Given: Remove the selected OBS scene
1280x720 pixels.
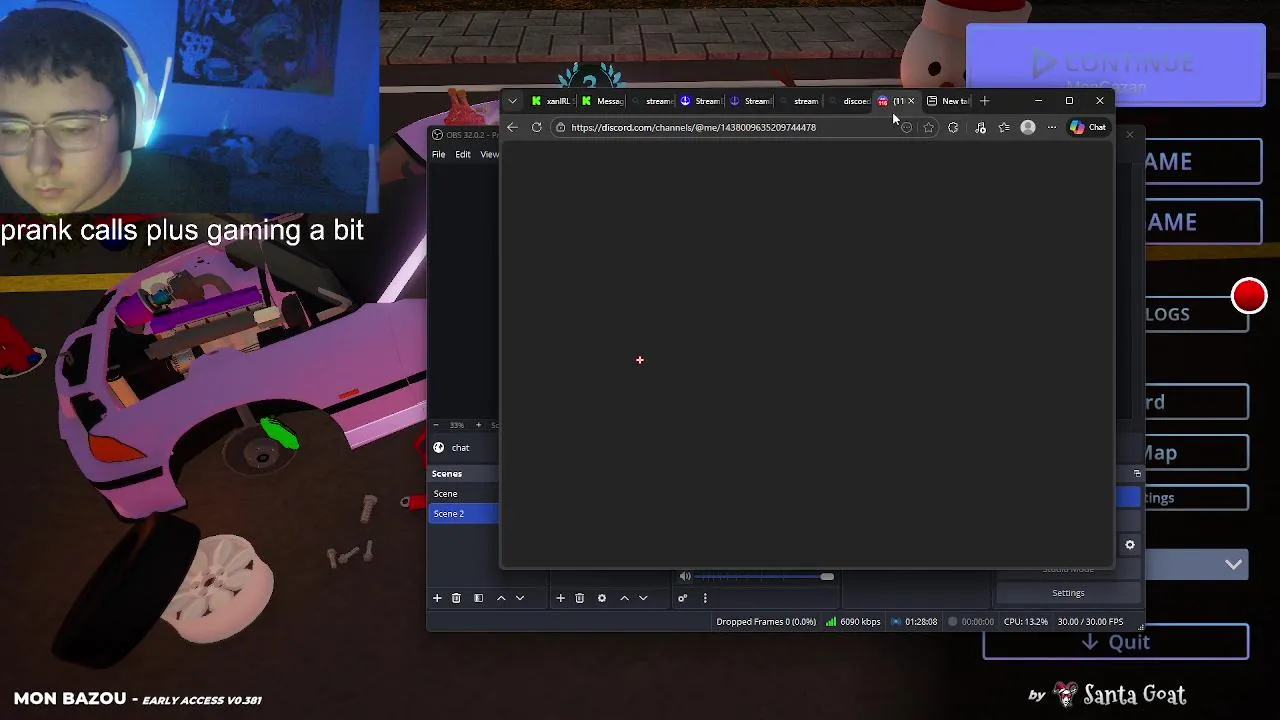Looking at the screenshot, I should 456,598.
